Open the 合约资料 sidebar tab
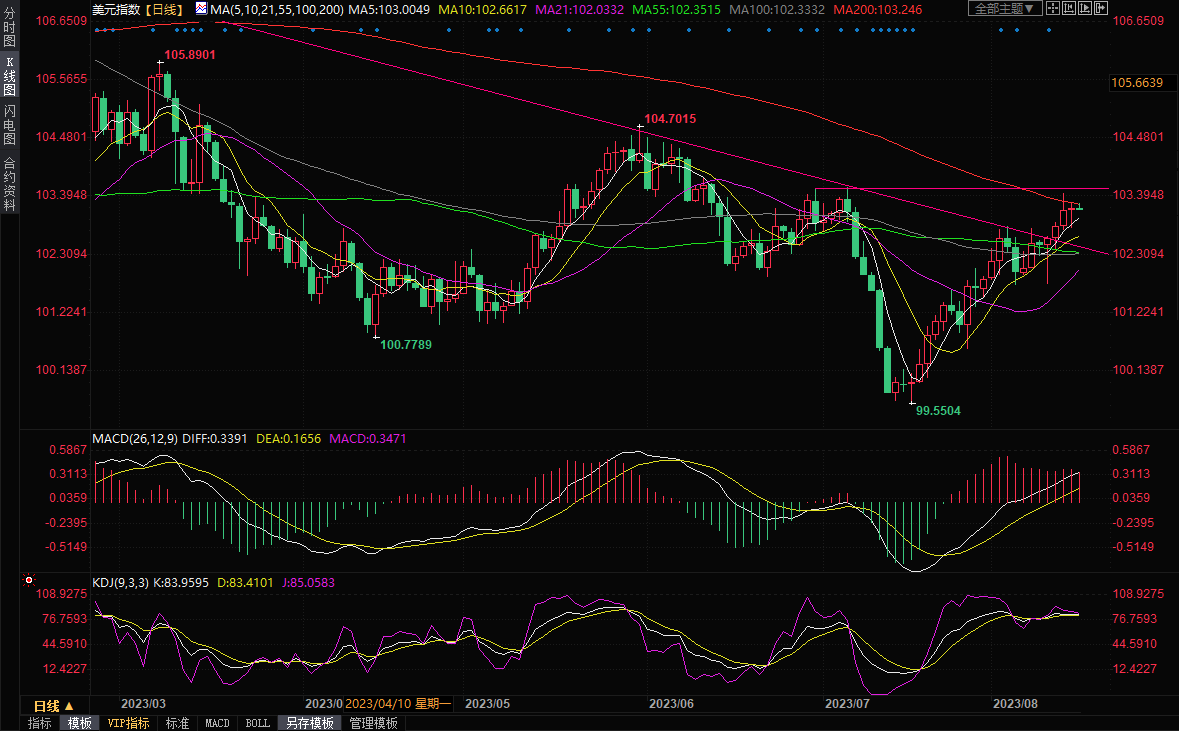 [x=9, y=184]
